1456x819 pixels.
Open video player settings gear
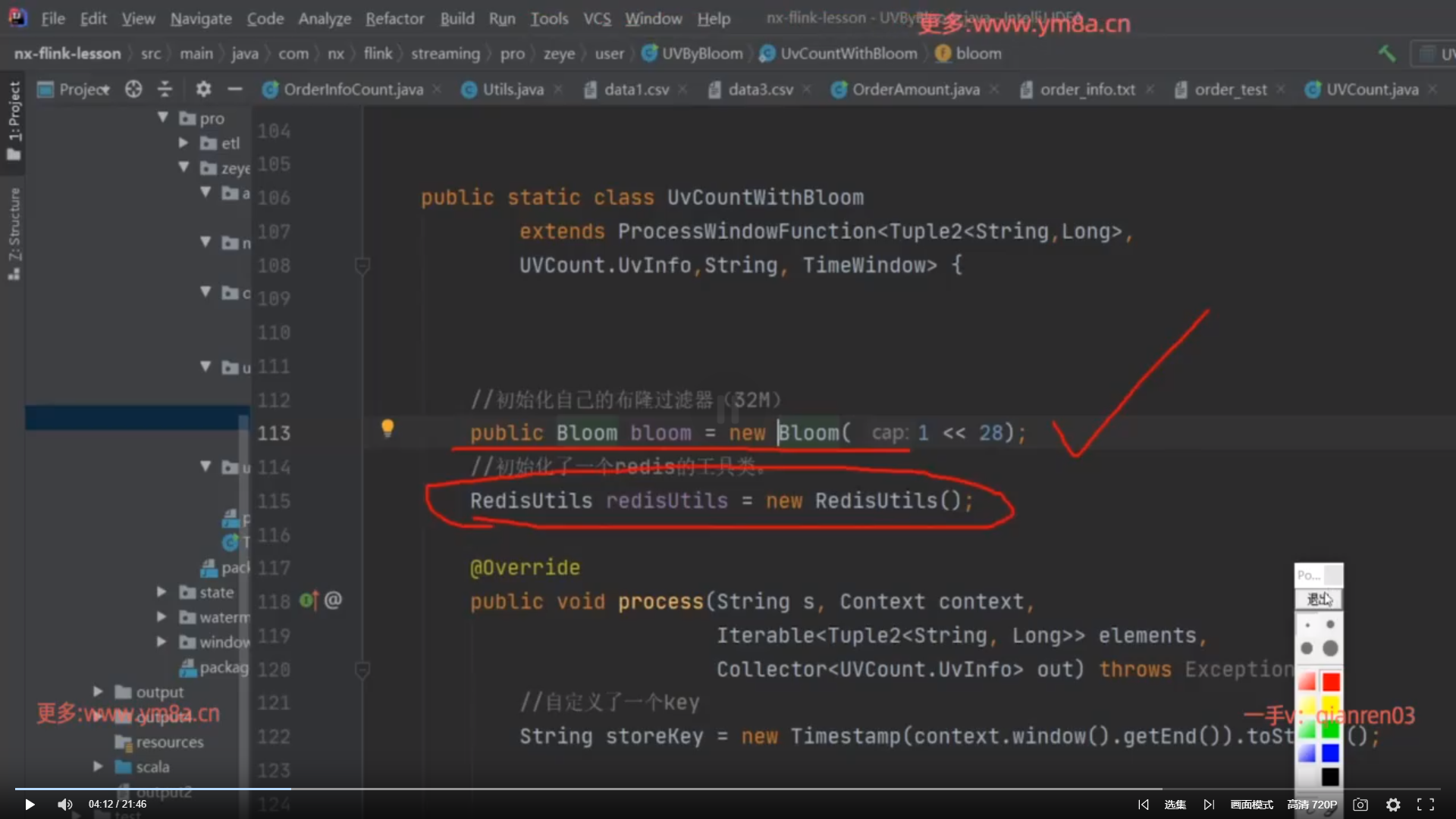click(x=1393, y=805)
